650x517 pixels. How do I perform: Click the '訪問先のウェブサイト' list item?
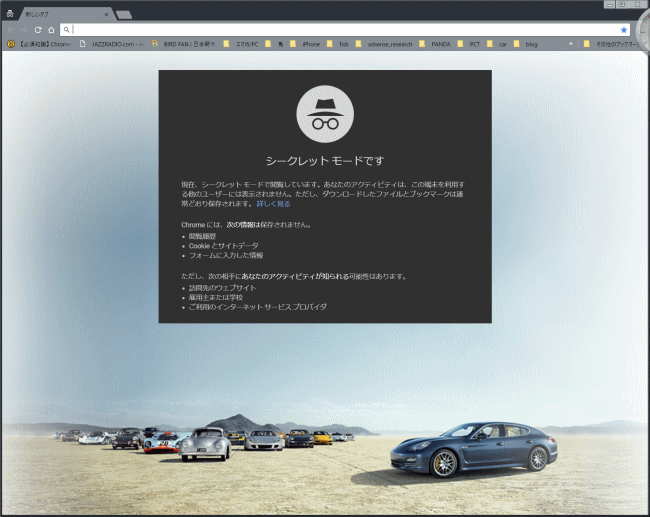tap(222, 288)
